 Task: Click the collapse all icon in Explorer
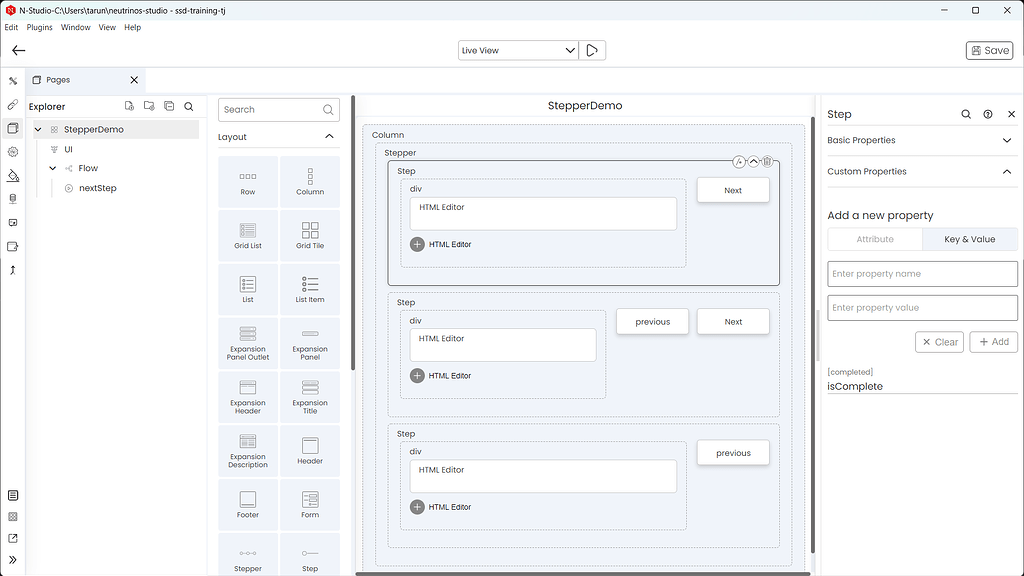click(x=169, y=106)
